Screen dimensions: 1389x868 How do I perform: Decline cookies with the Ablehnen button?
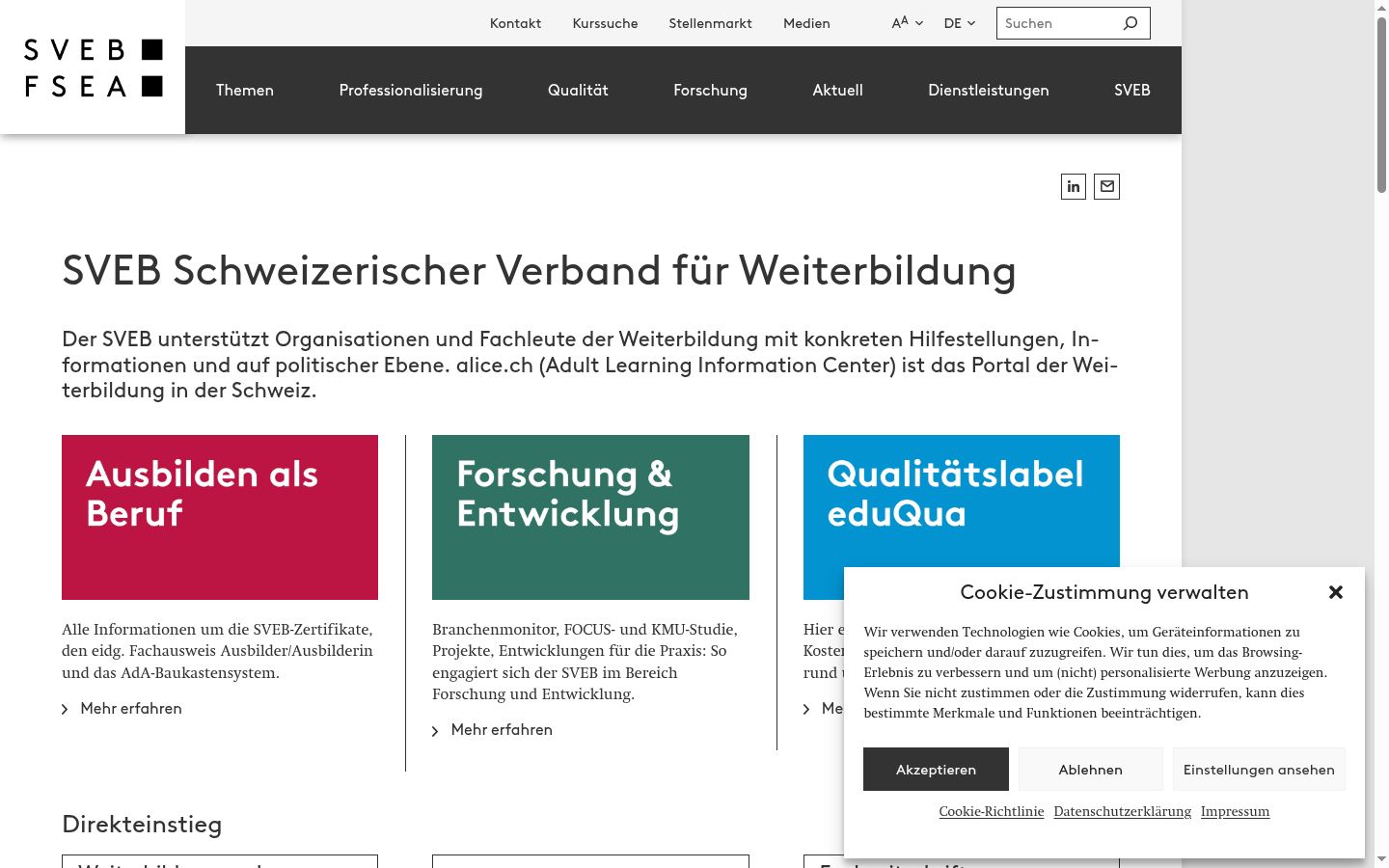coord(1091,770)
